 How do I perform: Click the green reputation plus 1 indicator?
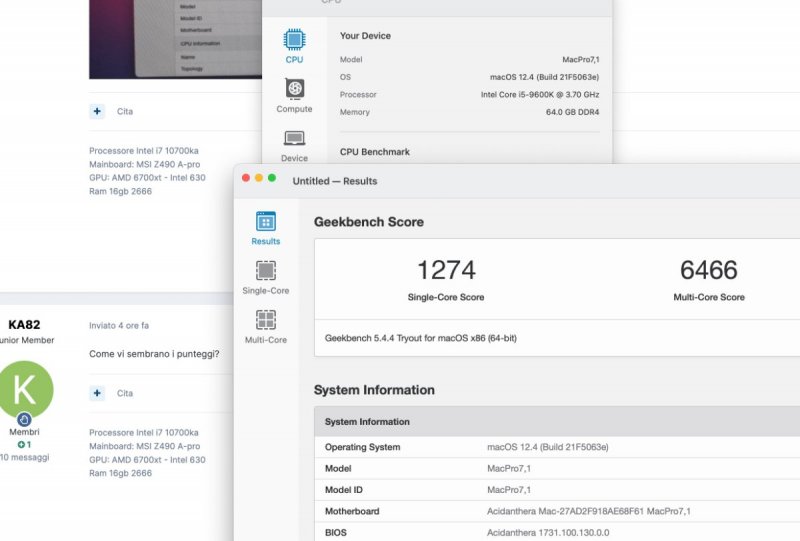tap(24, 445)
